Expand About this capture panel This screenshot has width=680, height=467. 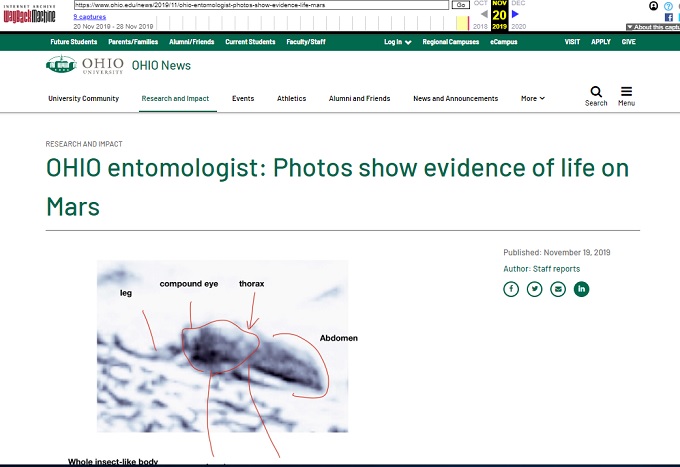[653, 27]
